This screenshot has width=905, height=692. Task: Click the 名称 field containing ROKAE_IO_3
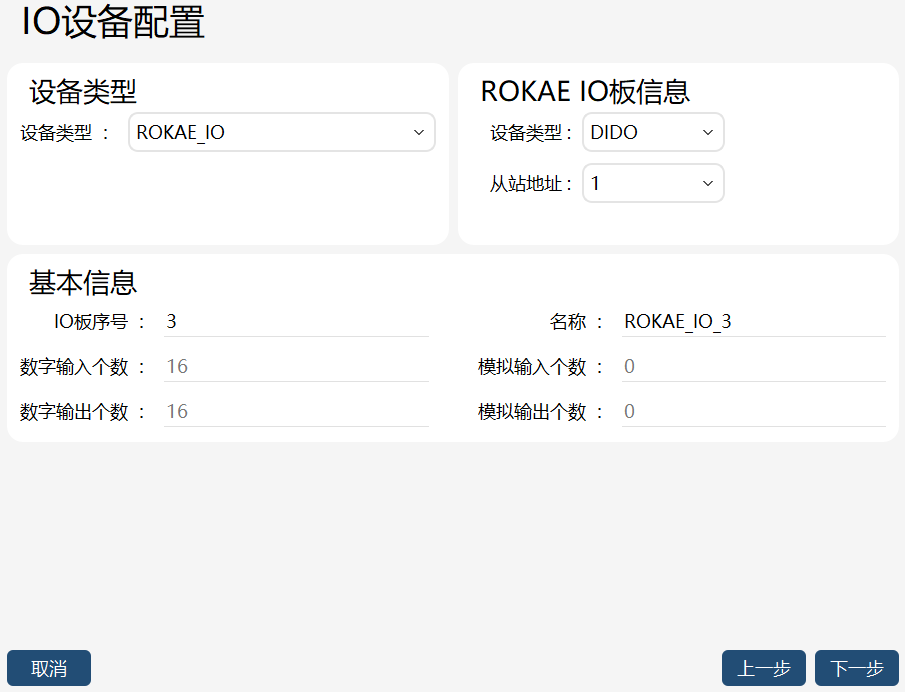pos(754,321)
